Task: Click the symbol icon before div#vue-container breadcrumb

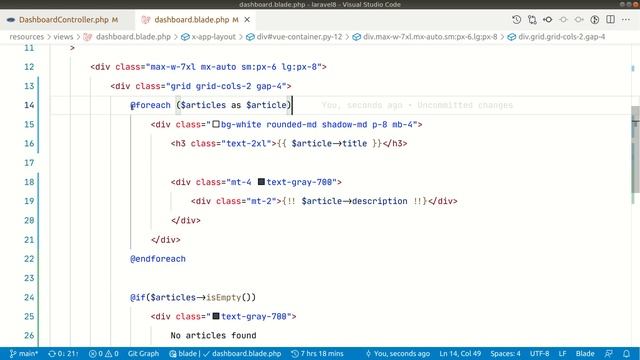Action: click(250, 37)
